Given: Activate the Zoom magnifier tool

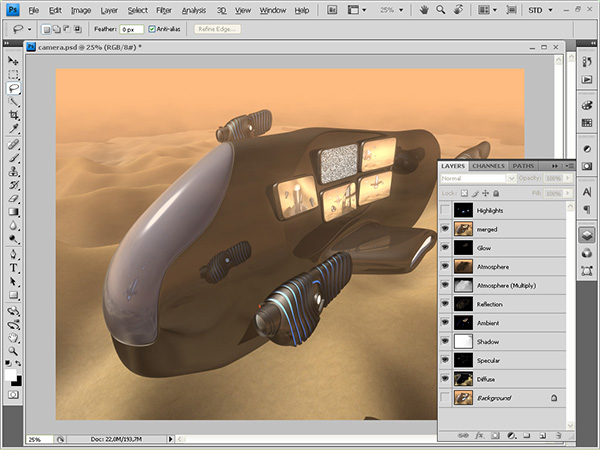Looking at the screenshot, I should (14, 351).
